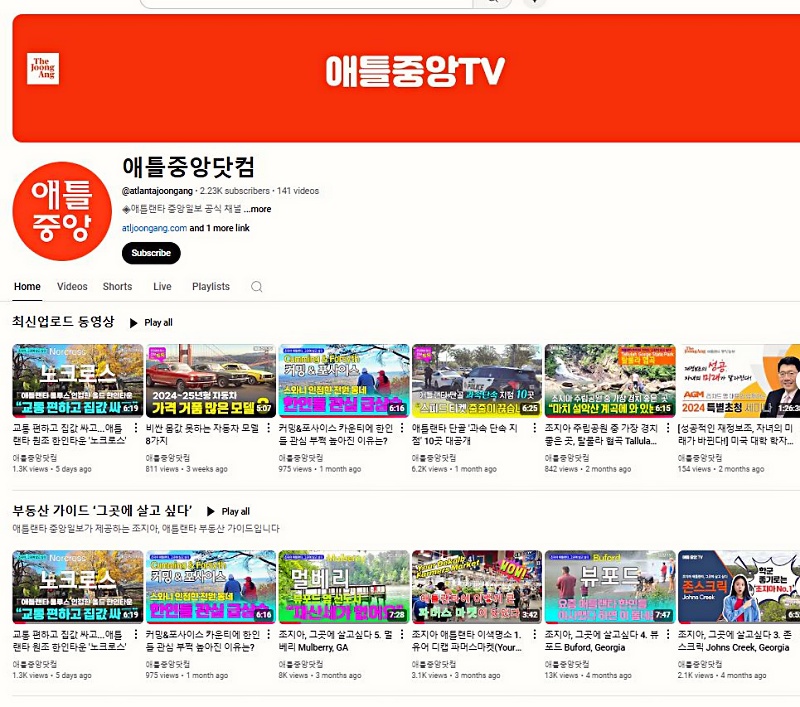800x707 pixels.
Task: Click The JoongAng logo on the red banner
Action: 43,68
